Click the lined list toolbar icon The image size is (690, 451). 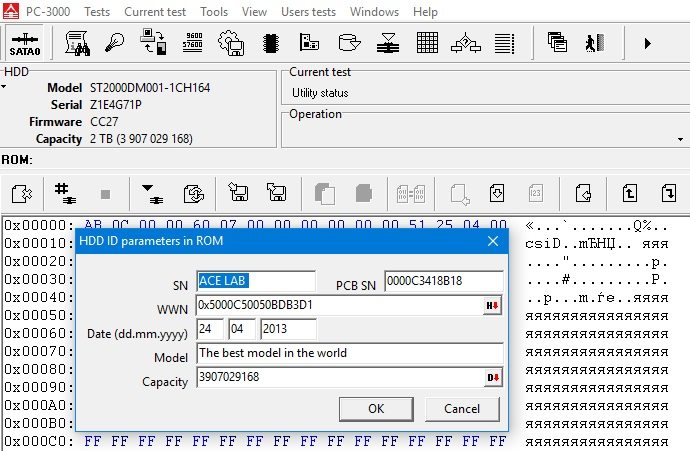click(x=504, y=43)
